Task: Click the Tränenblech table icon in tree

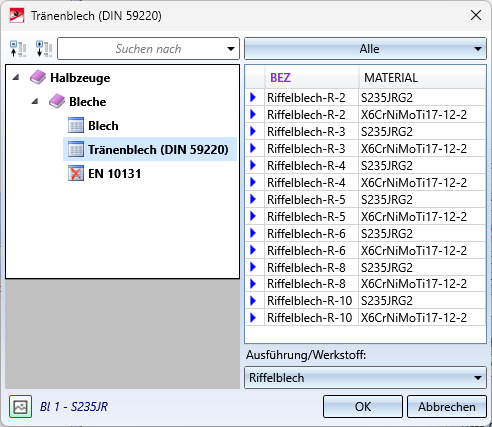Action: coord(76,149)
